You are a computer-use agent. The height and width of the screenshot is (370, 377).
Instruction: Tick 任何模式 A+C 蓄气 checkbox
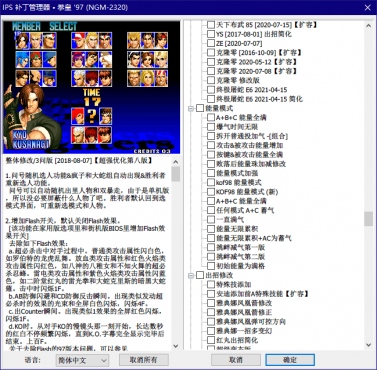[x=211, y=210]
